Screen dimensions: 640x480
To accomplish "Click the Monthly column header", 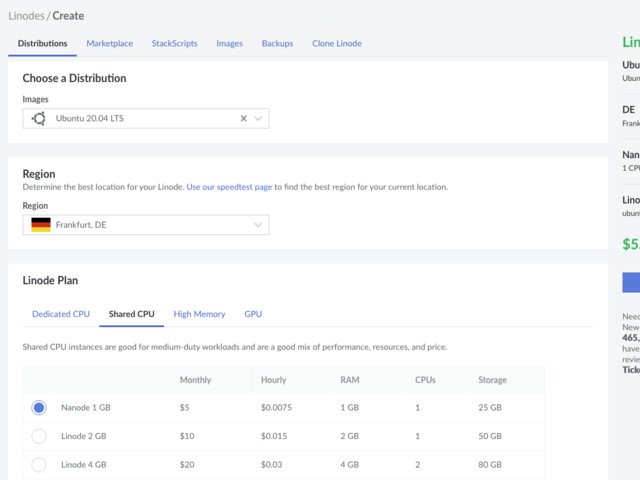I will (x=196, y=380).
